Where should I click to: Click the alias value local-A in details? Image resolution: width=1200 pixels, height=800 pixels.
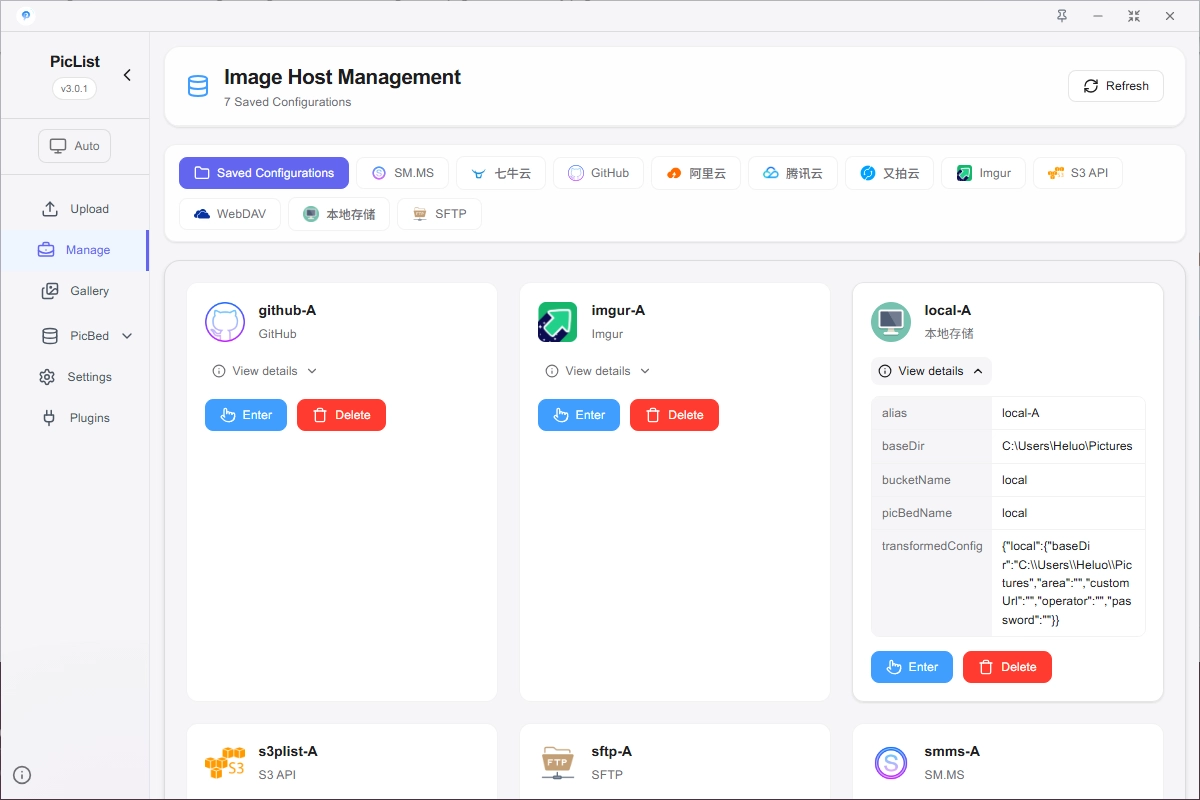click(1021, 413)
